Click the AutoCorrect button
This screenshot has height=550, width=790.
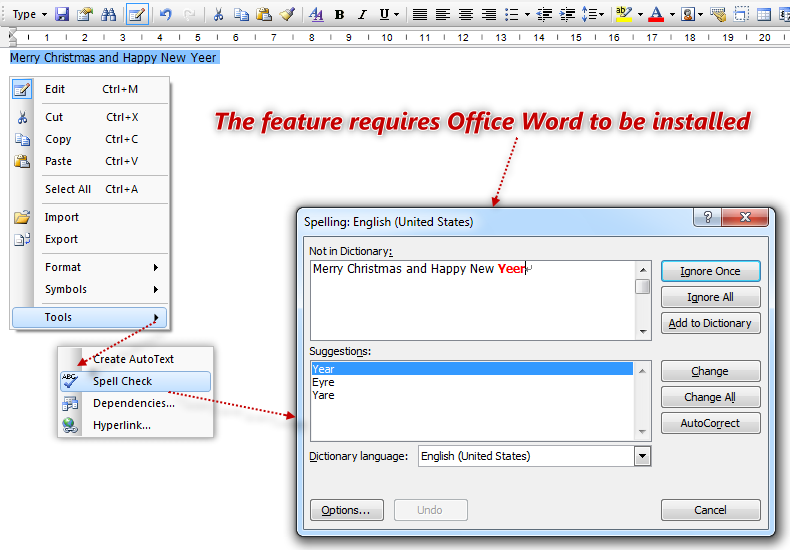[x=710, y=423]
